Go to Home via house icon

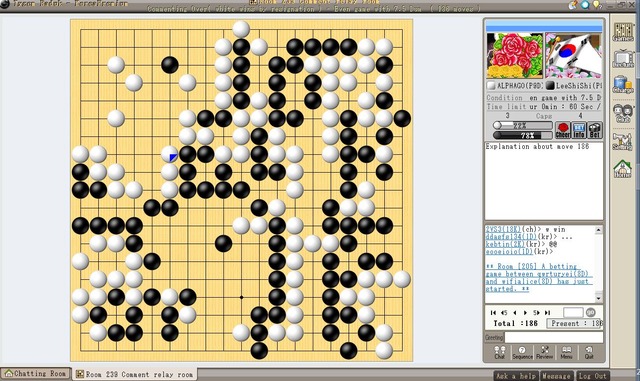click(x=623, y=169)
